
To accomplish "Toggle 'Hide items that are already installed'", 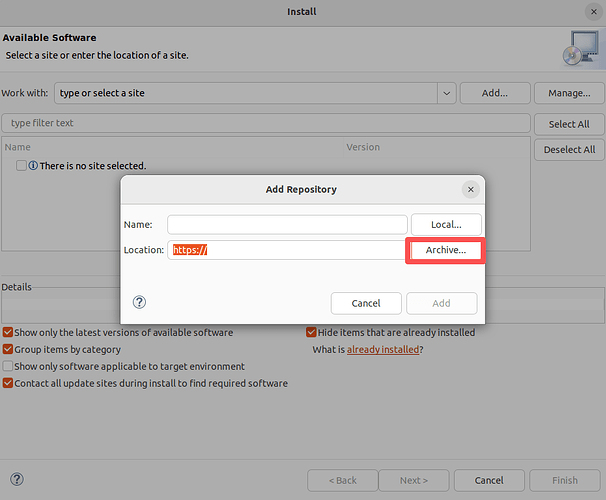I will (x=311, y=332).
